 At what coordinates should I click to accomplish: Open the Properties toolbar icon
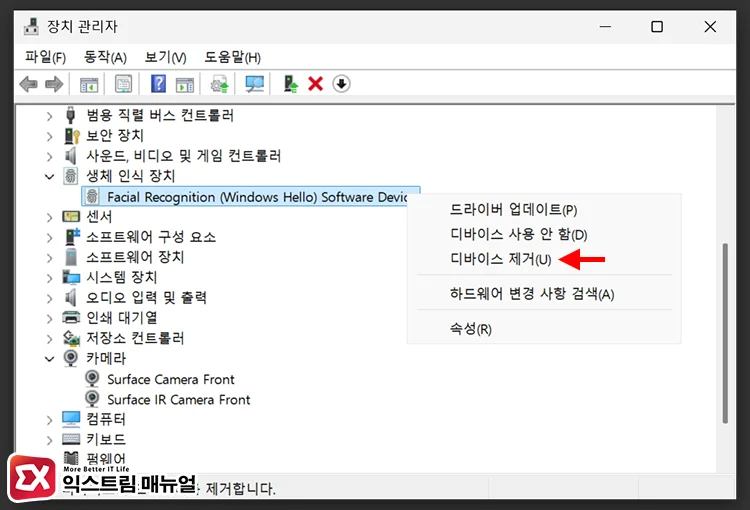point(123,84)
